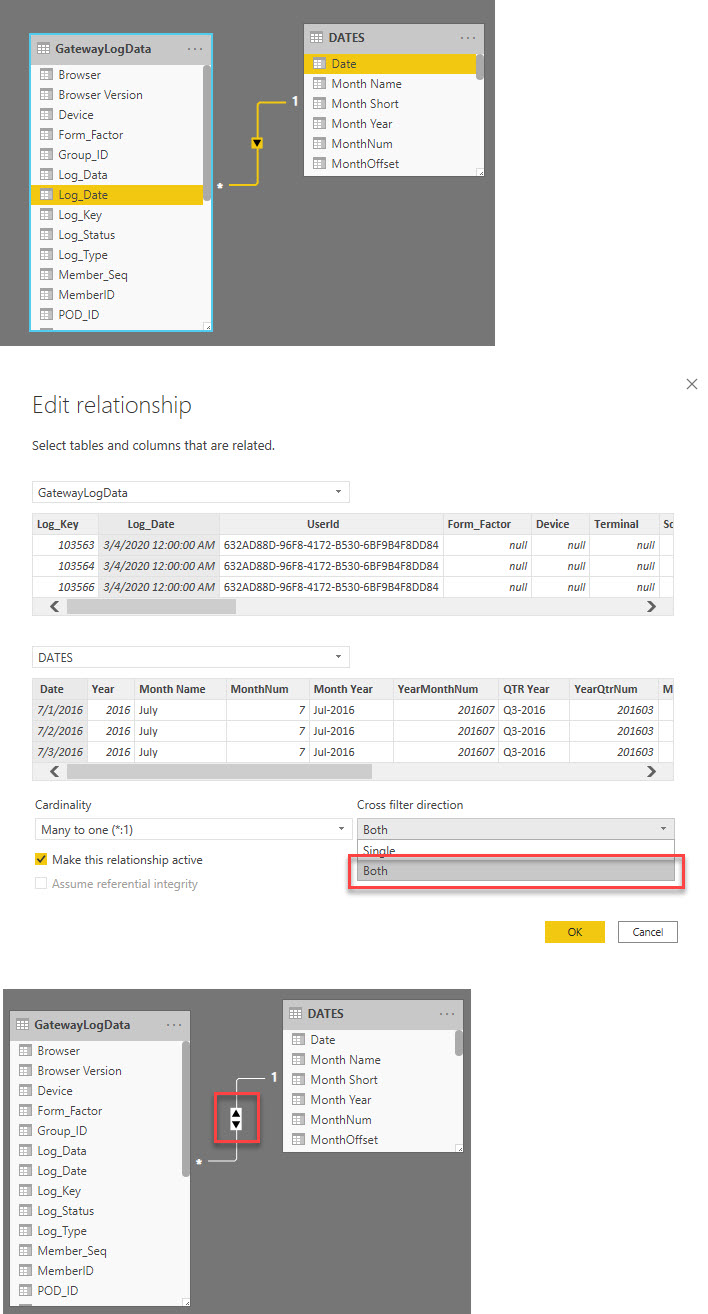Viewport: 708px width, 1314px height.
Task: Click column icon next to Browser Version, top diagram
Action: 46,95
